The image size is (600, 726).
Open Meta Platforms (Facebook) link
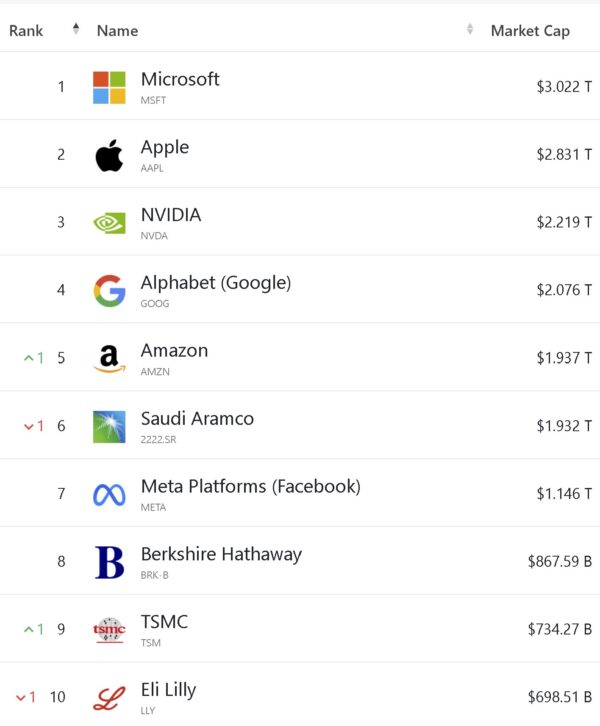[x=250, y=487]
